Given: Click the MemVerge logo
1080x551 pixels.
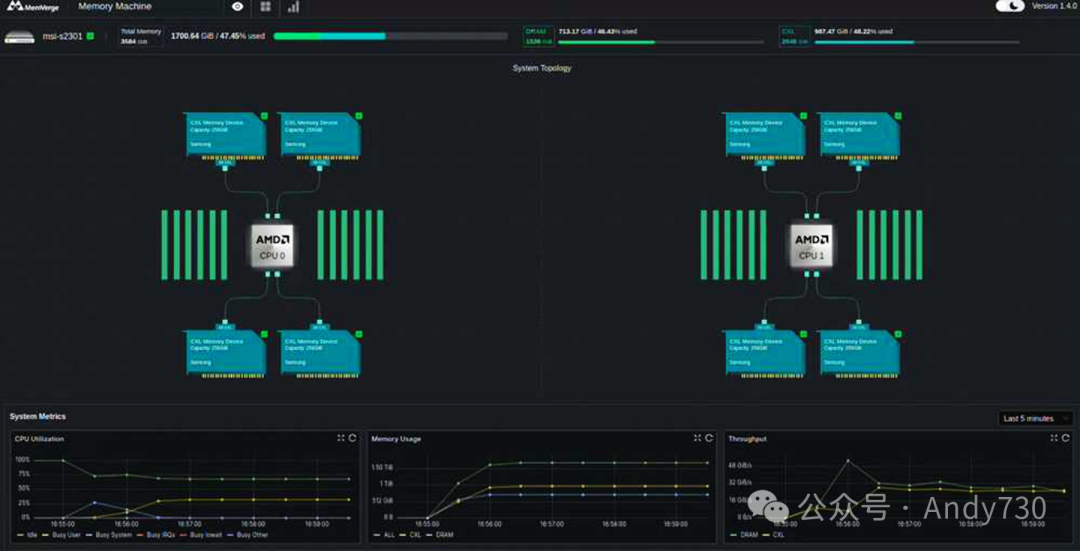Looking at the screenshot, I should click(33, 6).
